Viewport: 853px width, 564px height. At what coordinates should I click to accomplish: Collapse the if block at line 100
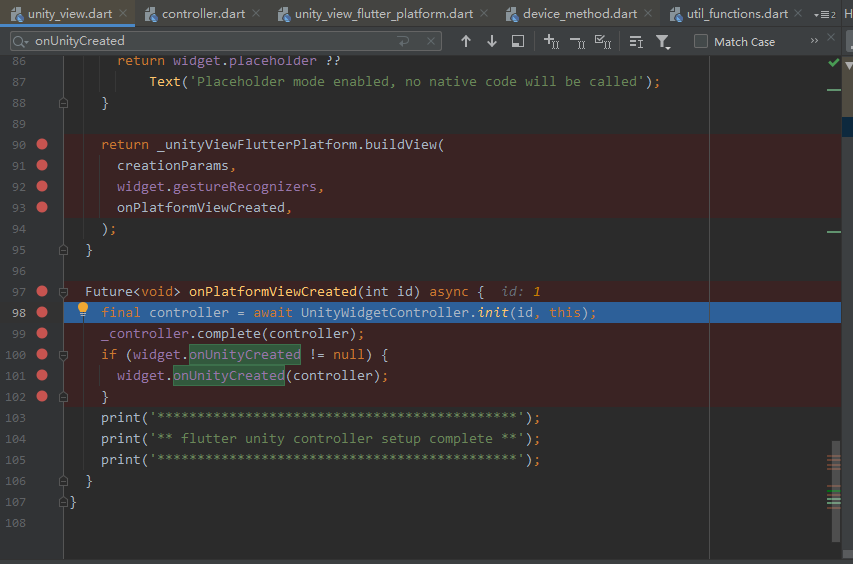(63, 355)
